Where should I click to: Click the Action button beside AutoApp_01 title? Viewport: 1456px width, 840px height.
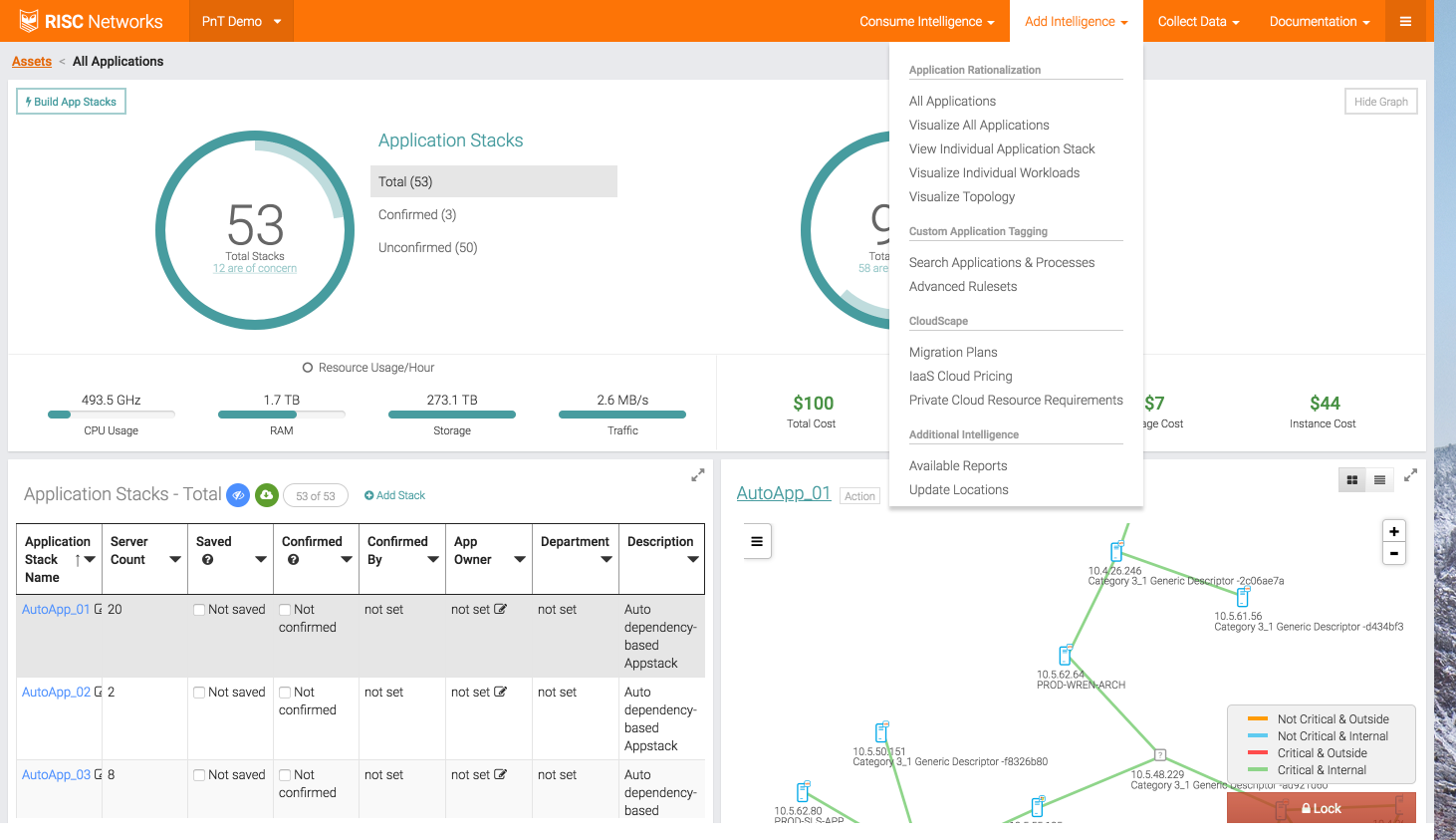tap(859, 495)
